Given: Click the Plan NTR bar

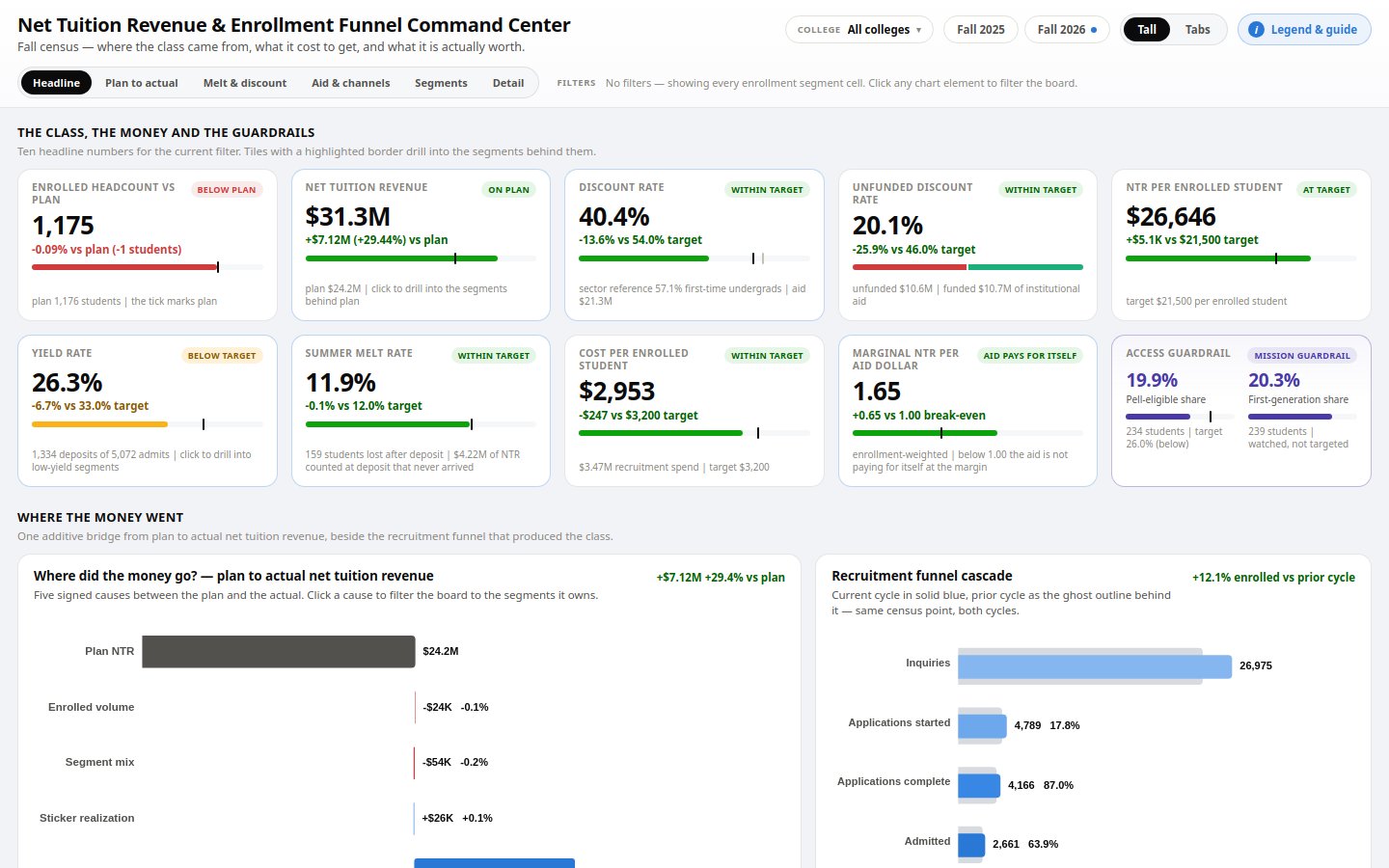Looking at the screenshot, I should tap(279, 652).
